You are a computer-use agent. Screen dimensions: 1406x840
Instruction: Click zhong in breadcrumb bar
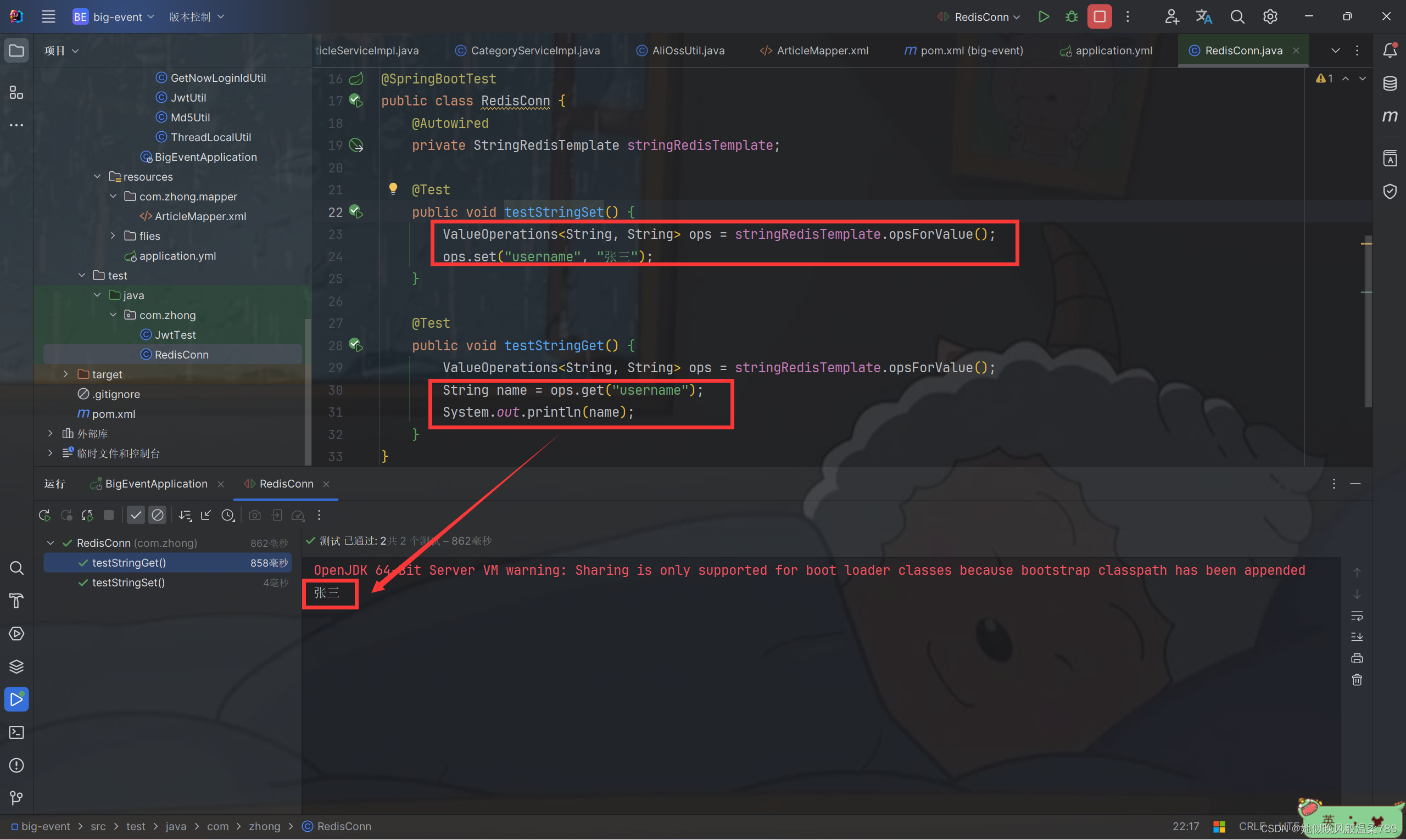(x=264, y=826)
